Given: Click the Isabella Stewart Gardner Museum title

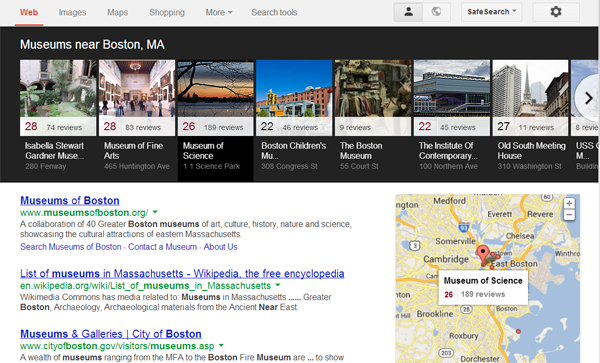Looking at the screenshot, I should pos(54,151).
